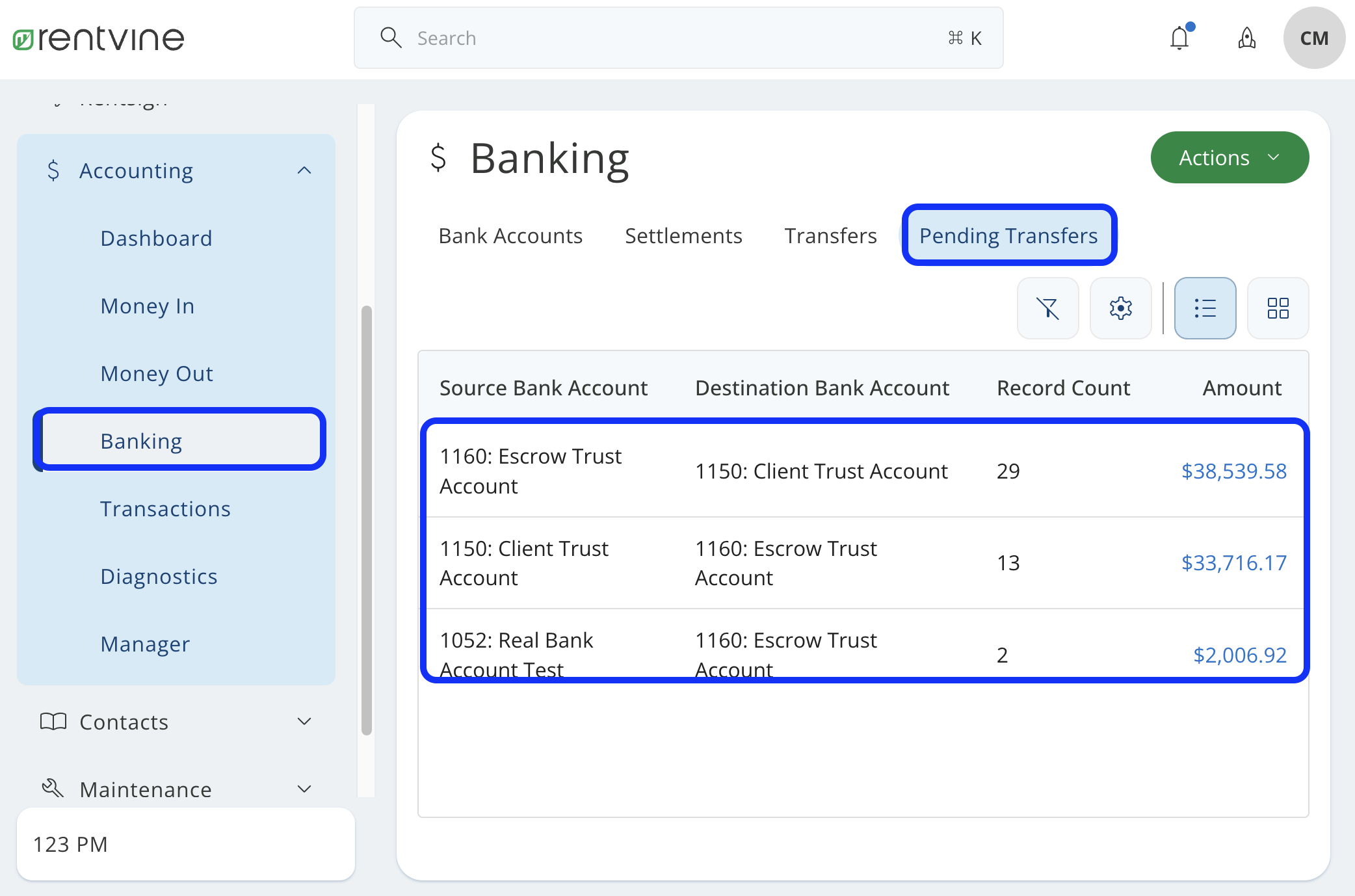Collapse the Accounting section chevron

(304, 170)
